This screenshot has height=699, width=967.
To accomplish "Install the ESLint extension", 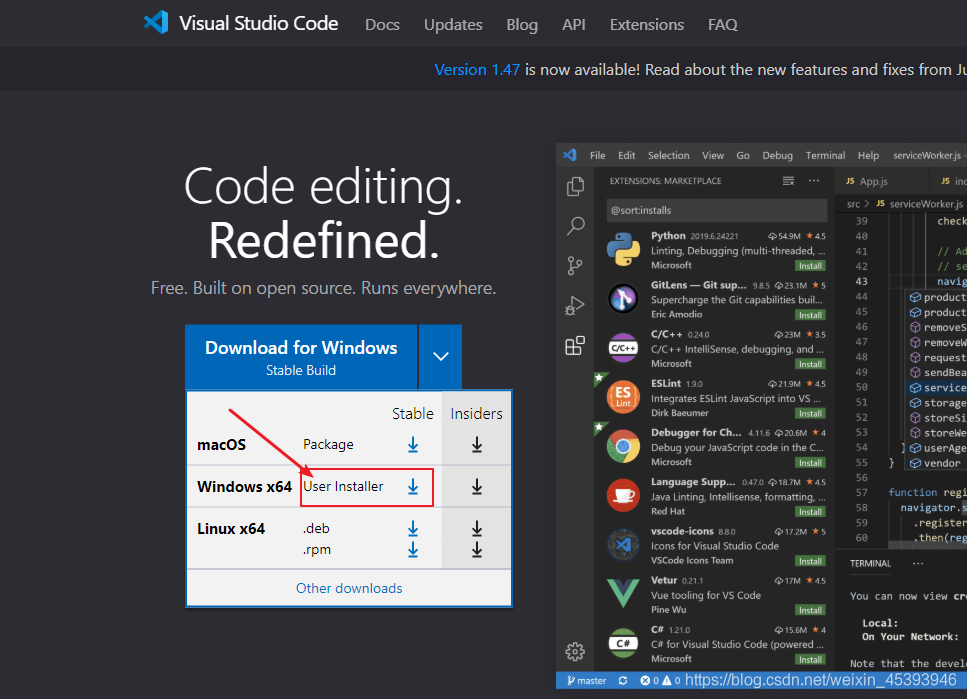I will pyautogui.click(x=810, y=414).
